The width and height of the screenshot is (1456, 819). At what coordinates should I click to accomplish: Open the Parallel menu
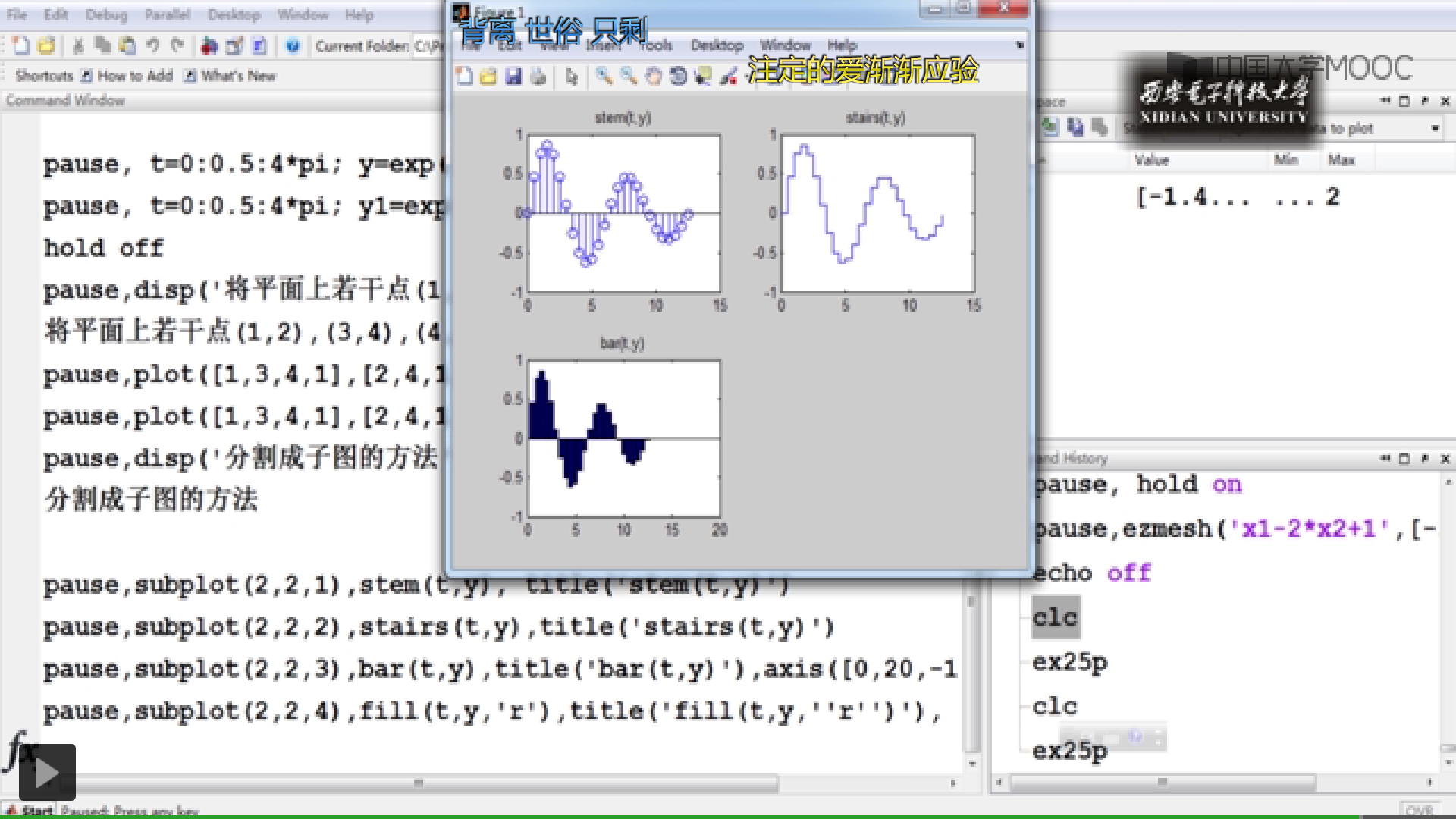167,14
